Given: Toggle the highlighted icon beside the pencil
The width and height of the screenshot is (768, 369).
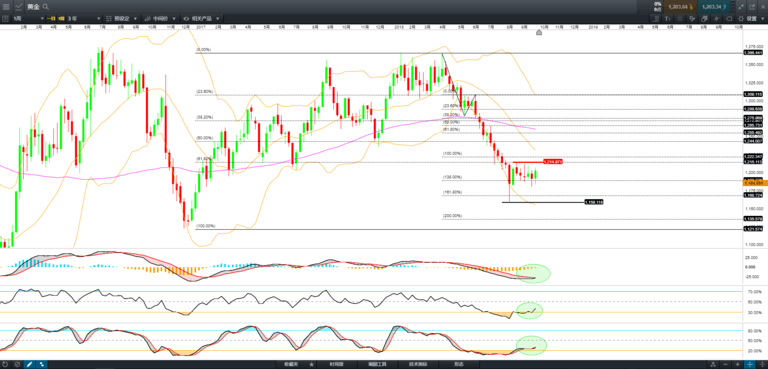Looking at the screenshot, I should pos(42,365).
